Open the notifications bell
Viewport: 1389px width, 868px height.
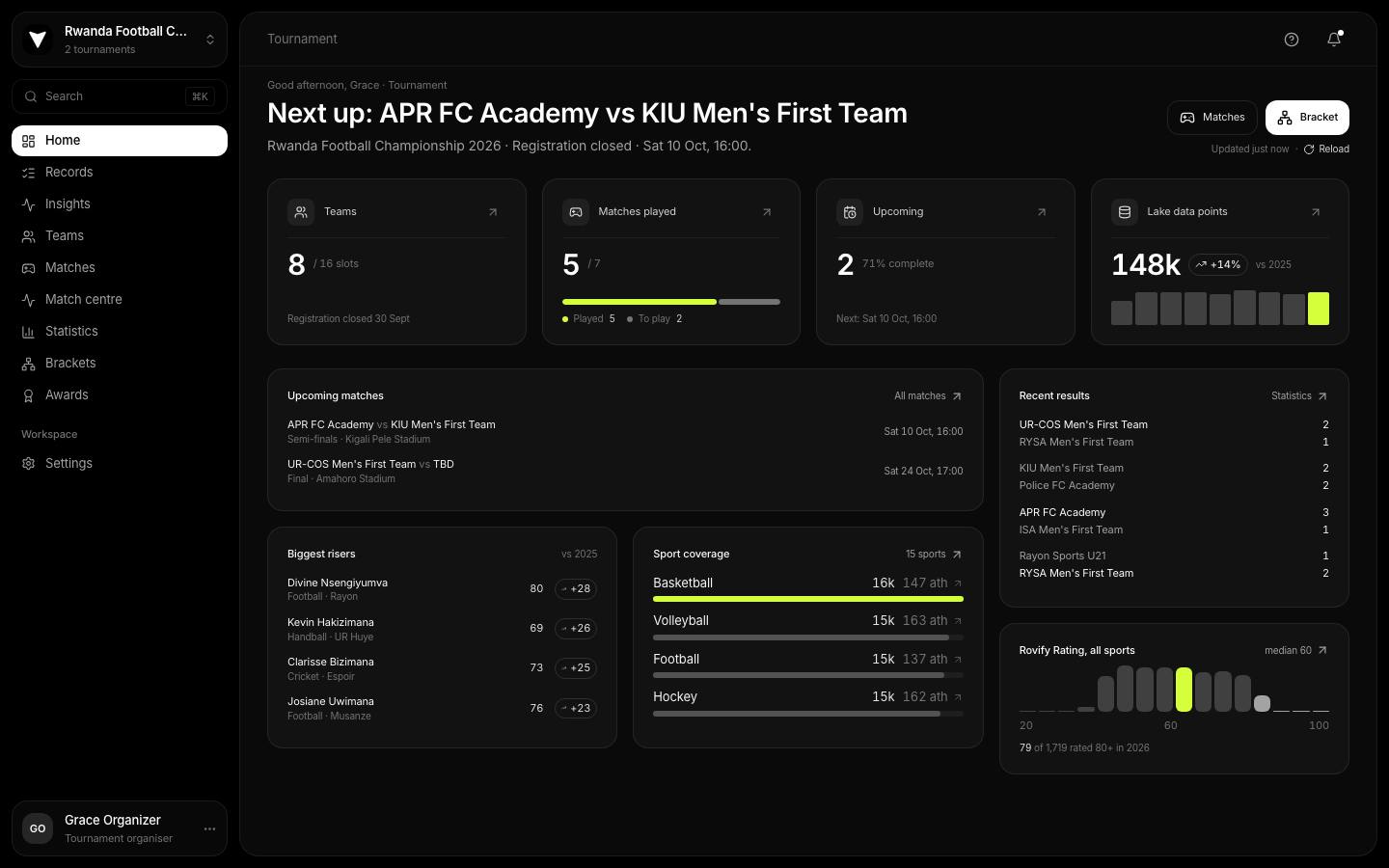coord(1334,40)
